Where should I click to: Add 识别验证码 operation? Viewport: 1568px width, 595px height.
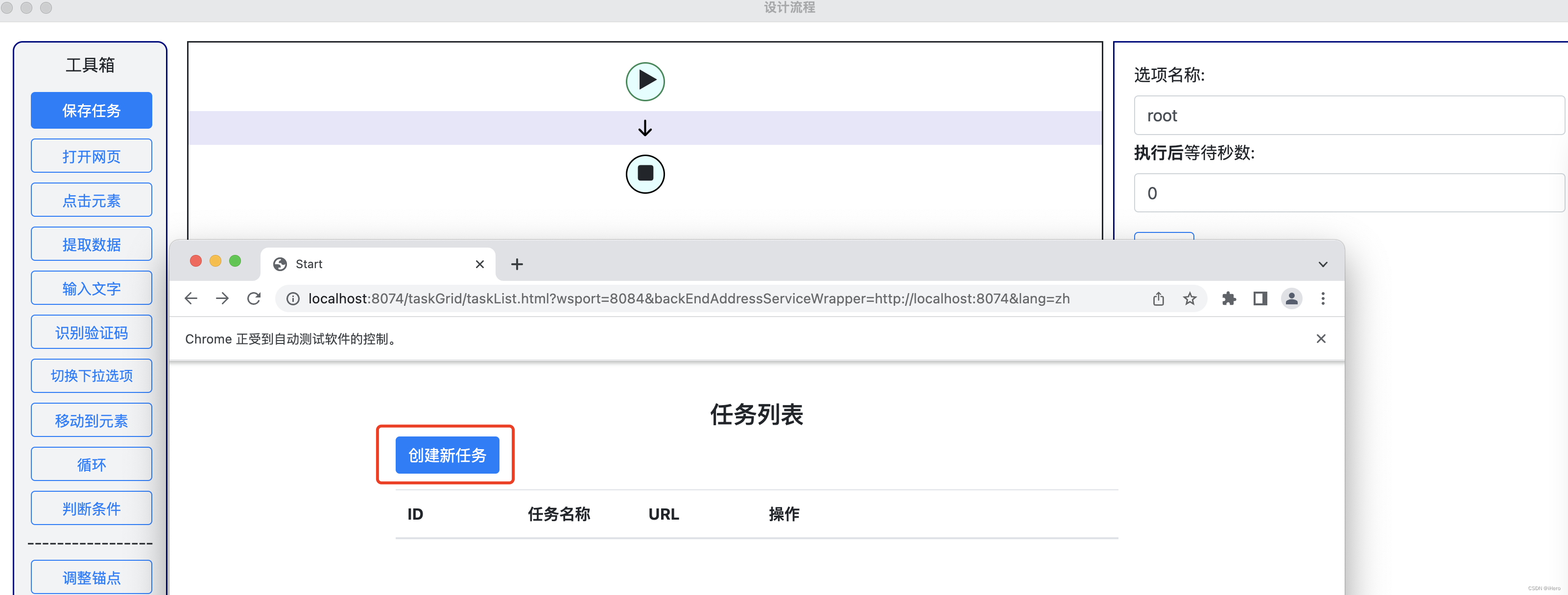click(91, 332)
